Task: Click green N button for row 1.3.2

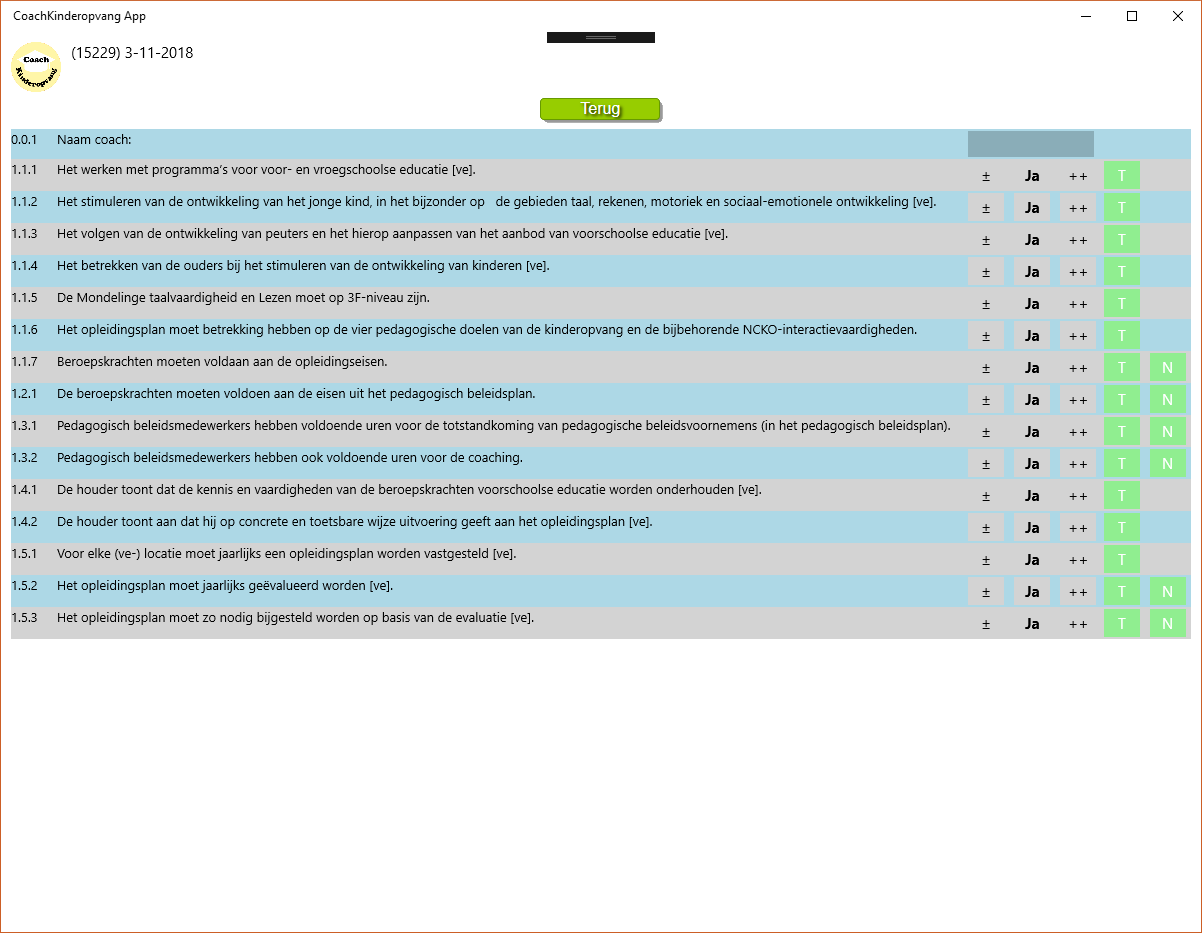Action: pos(1168,464)
